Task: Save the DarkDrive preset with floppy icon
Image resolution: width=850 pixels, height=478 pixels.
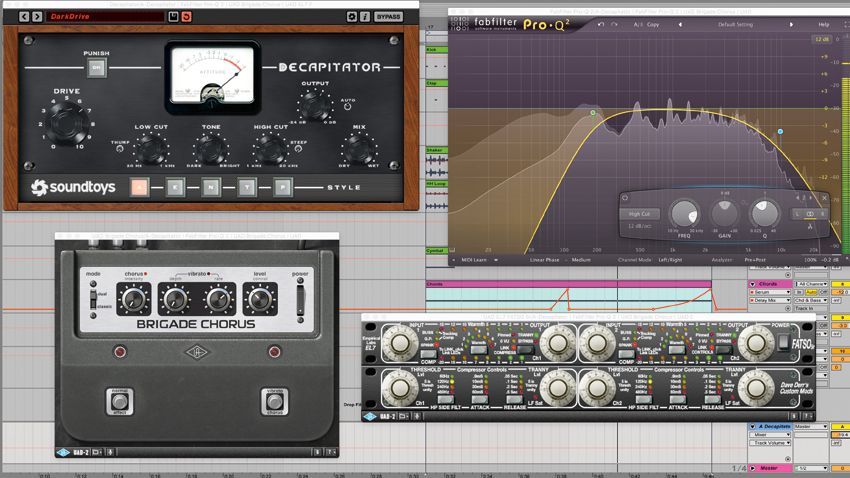Action: 173,17
